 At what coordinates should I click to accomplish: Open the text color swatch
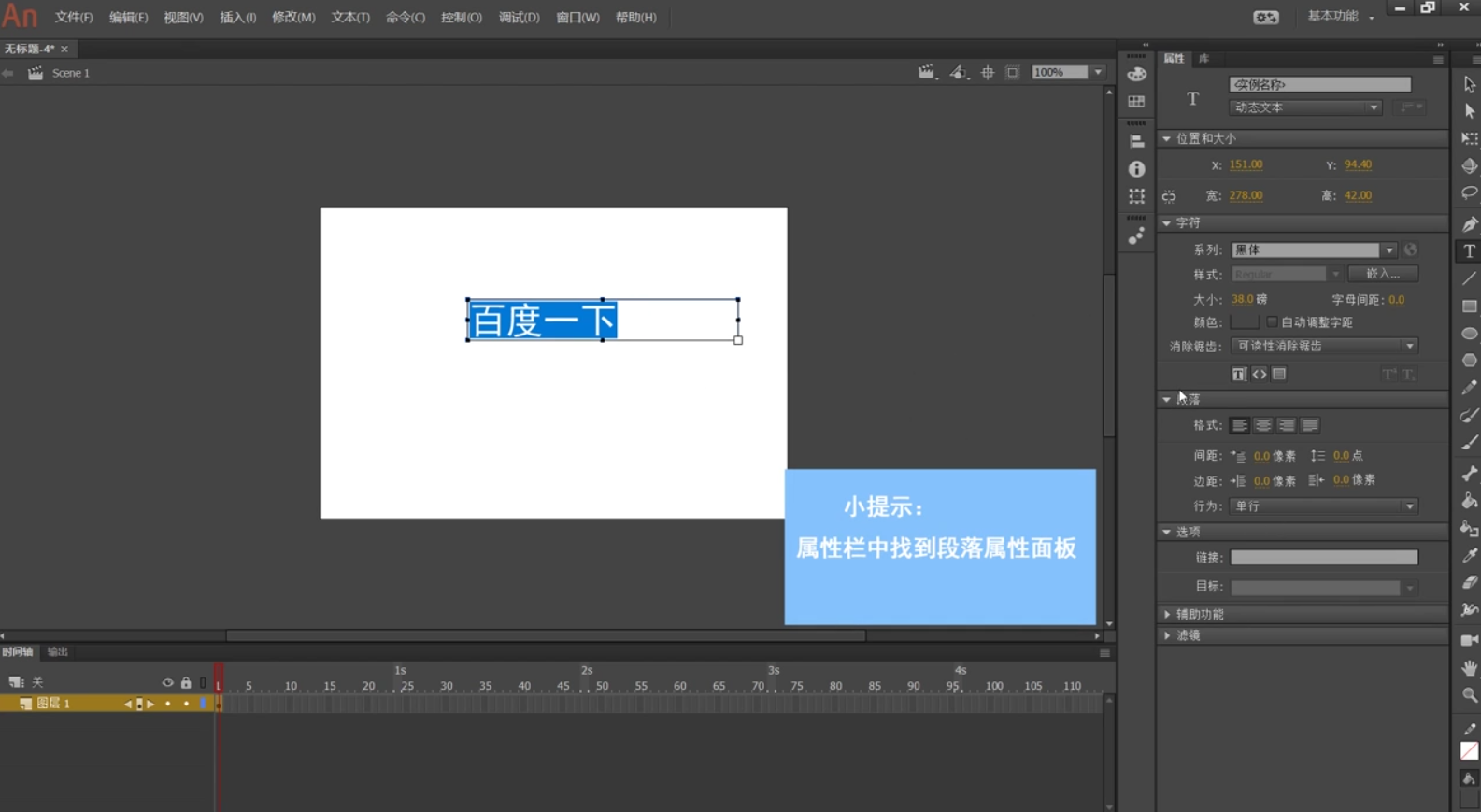click(x=1245, y=321)
